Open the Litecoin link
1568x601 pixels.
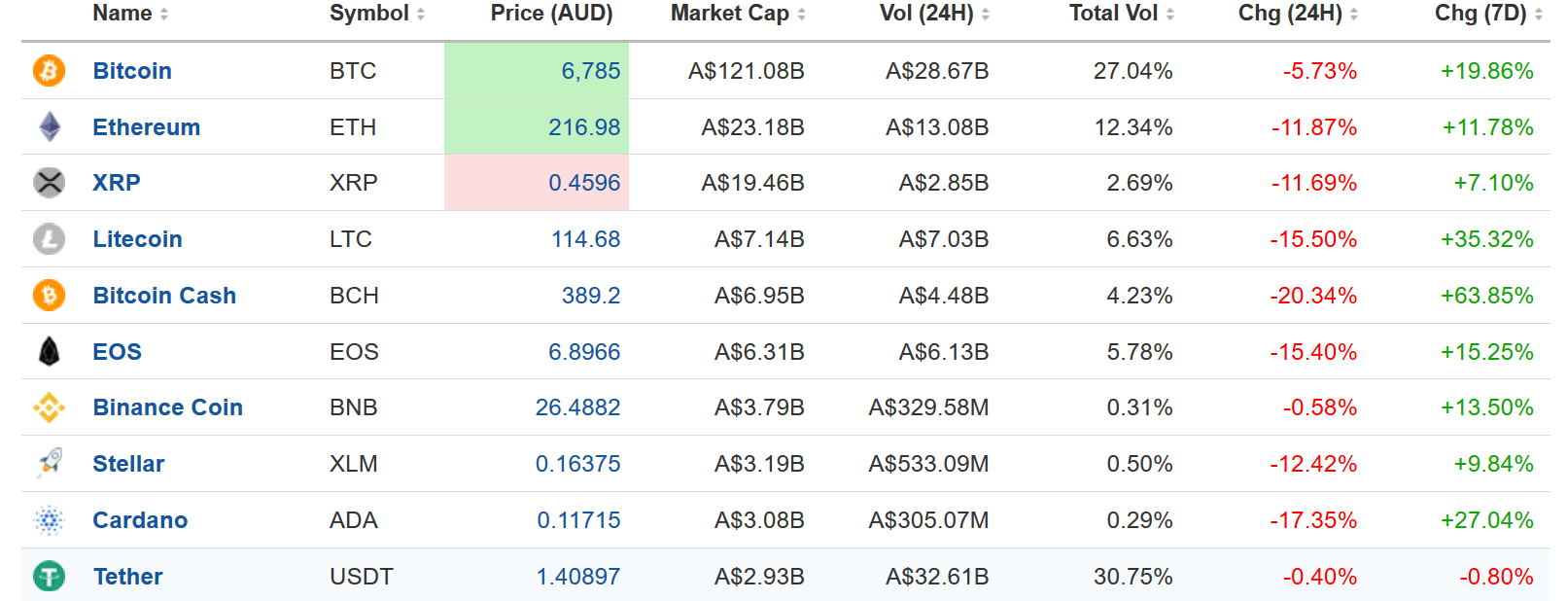tap(137, 239)
